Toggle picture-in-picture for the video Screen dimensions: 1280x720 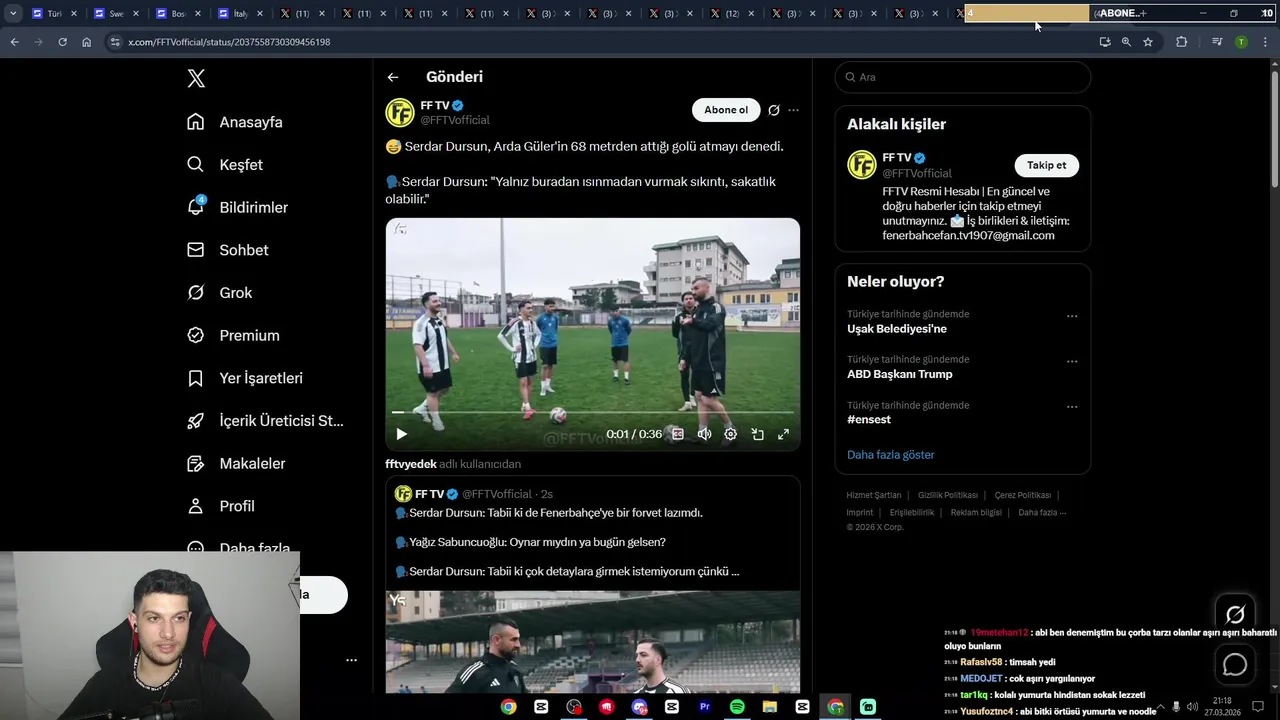(x=757, y=434)
